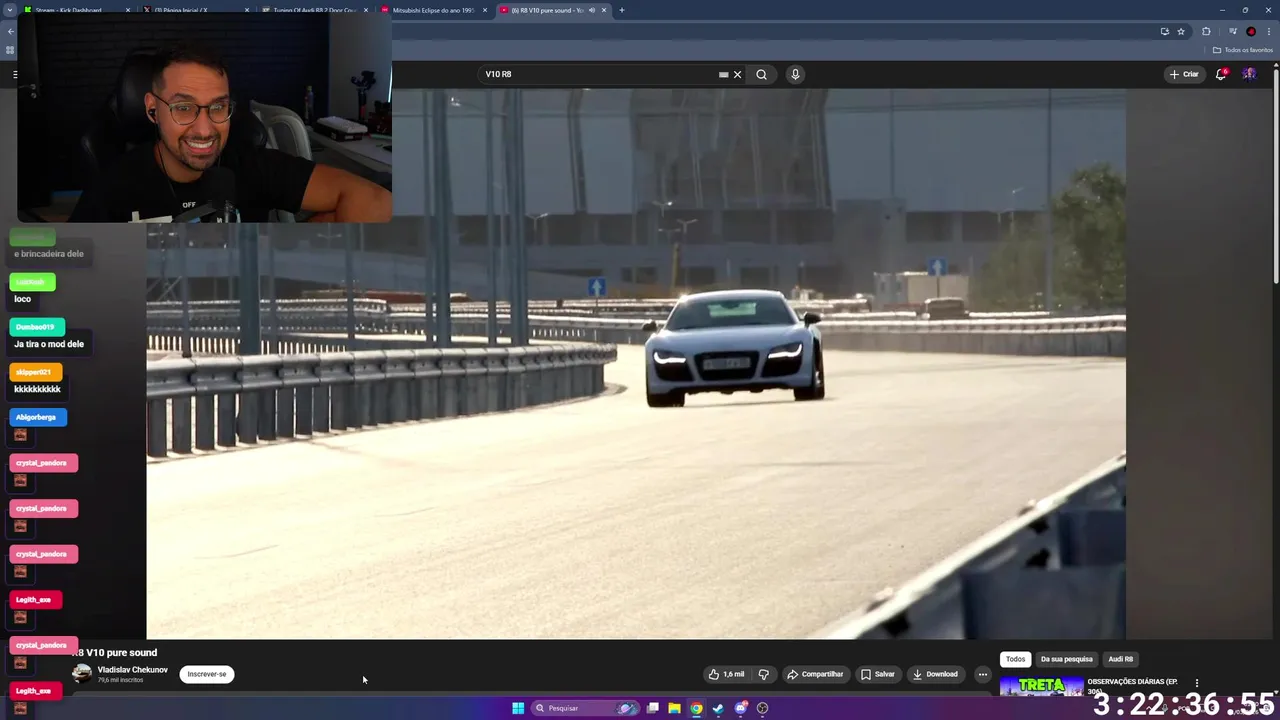Dislike the video with thumbs-down icon
This screenshot has height=720, width=1280.
pos(764,674)
